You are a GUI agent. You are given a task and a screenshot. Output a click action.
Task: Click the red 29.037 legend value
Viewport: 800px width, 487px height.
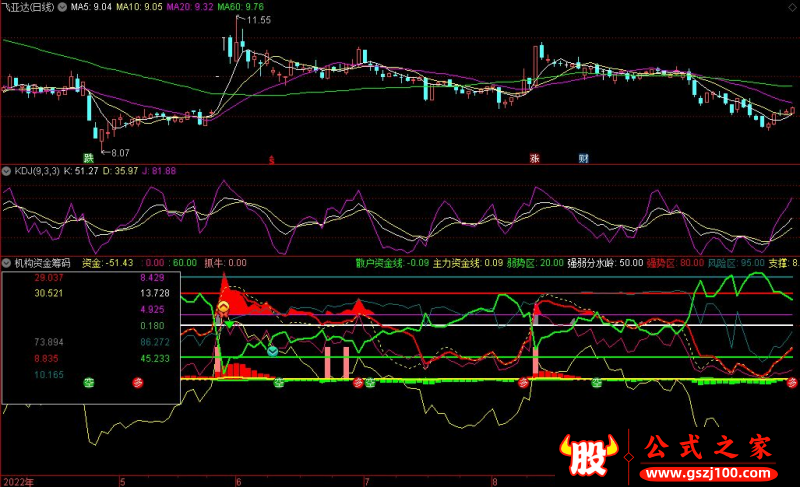coord(49,278)
